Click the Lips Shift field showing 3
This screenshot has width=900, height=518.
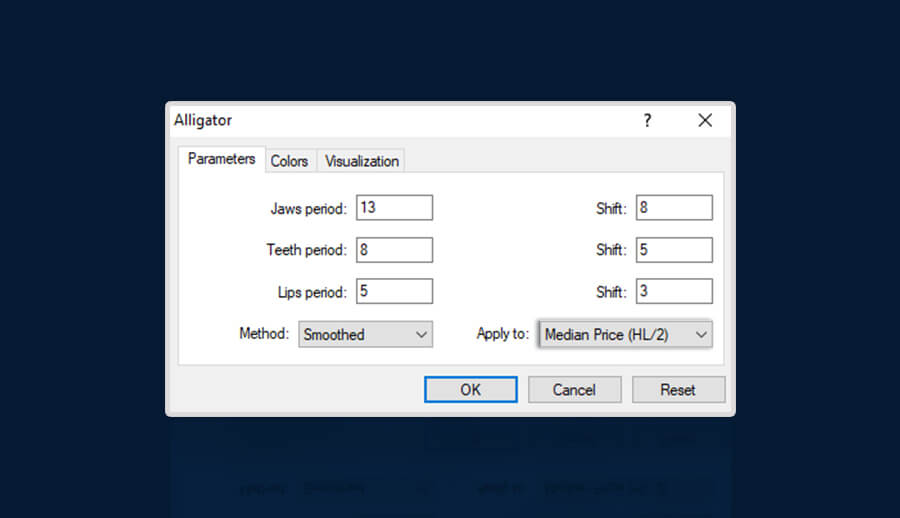(673, 292)
